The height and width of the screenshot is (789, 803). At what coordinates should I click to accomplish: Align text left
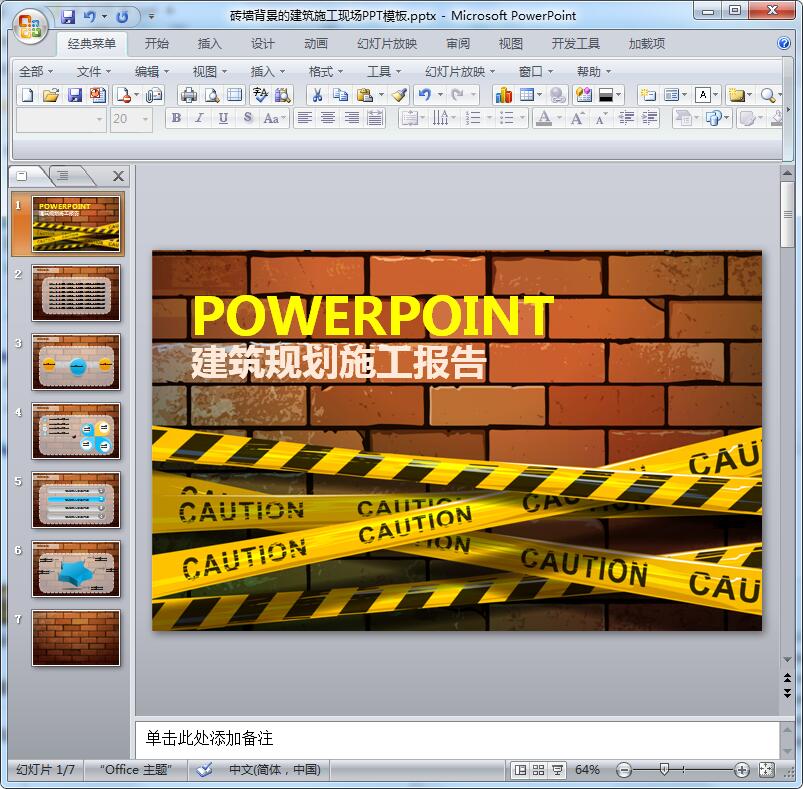point(305,119)
